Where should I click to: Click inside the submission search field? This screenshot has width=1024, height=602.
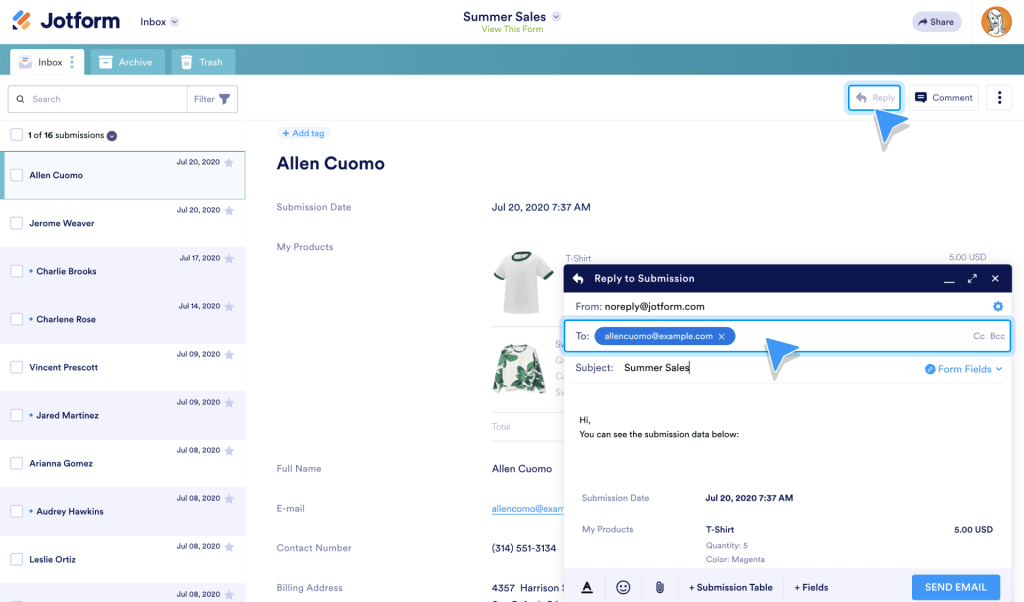(100, 99)
